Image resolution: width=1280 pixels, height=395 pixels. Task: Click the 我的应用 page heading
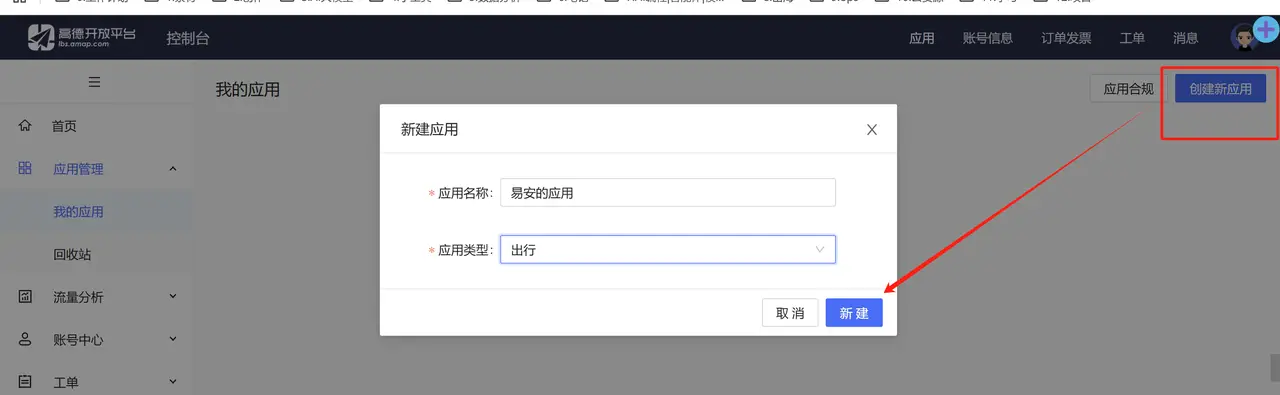(x=248, y=90)
